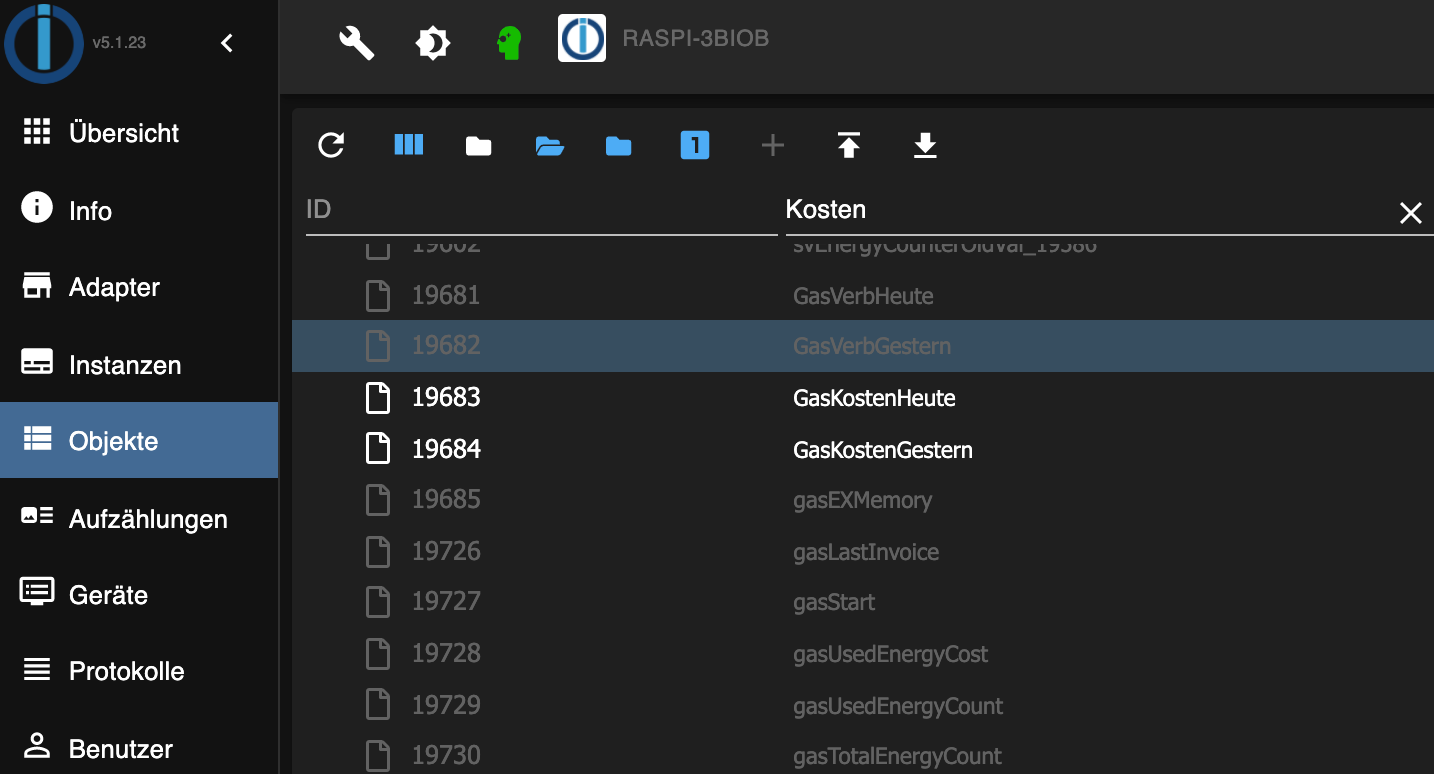Viewport: 1434px width, 774px height.
Task: Select object row 19726
Action: coord(863,551)
